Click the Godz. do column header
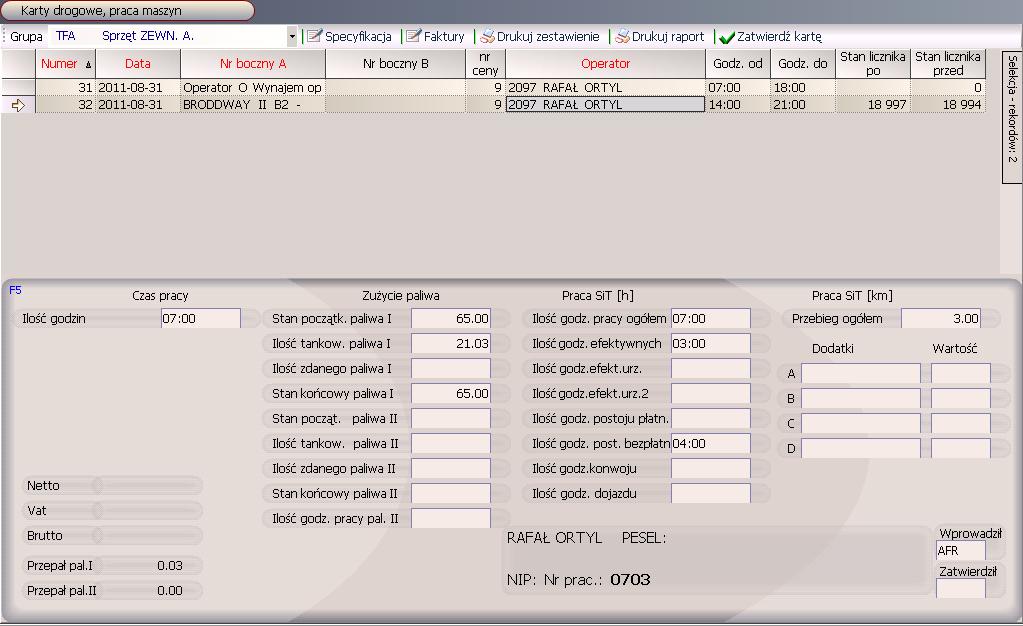This screenshot has width=1023, height=626. click(802, 64)
